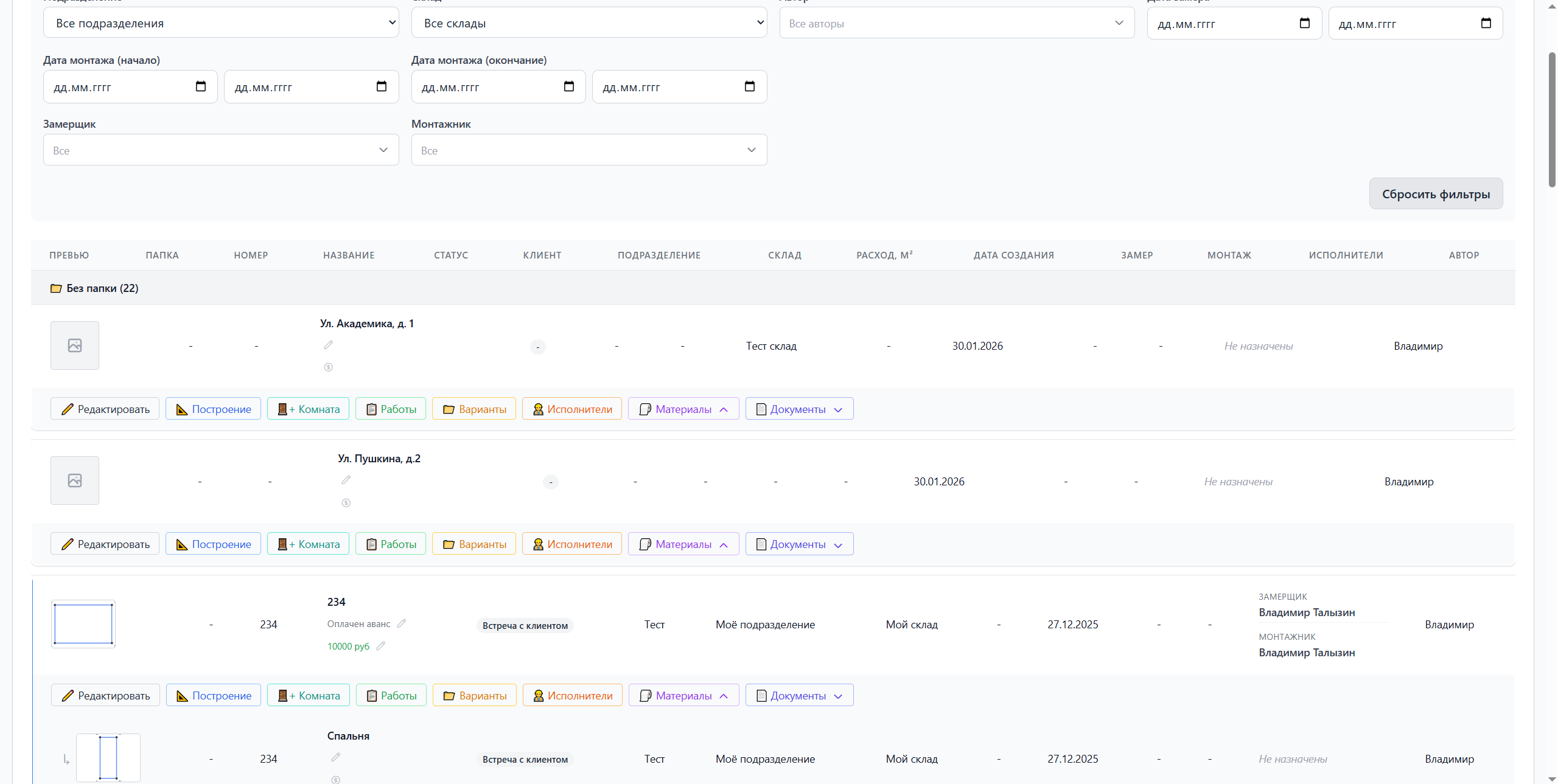Click pencil icon under Ул. Академика title

click(x=328, y=345)
